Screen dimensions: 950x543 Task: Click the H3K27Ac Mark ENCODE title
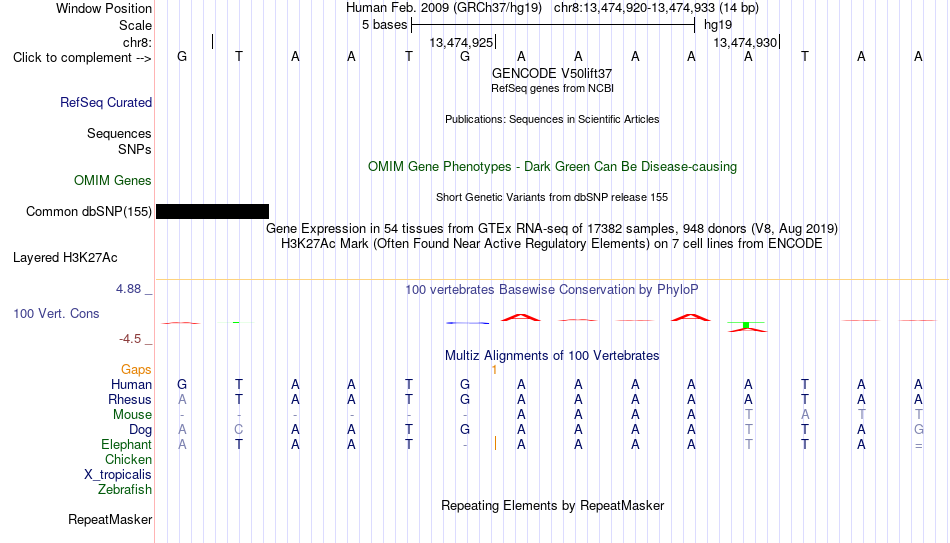pos(552,244)
